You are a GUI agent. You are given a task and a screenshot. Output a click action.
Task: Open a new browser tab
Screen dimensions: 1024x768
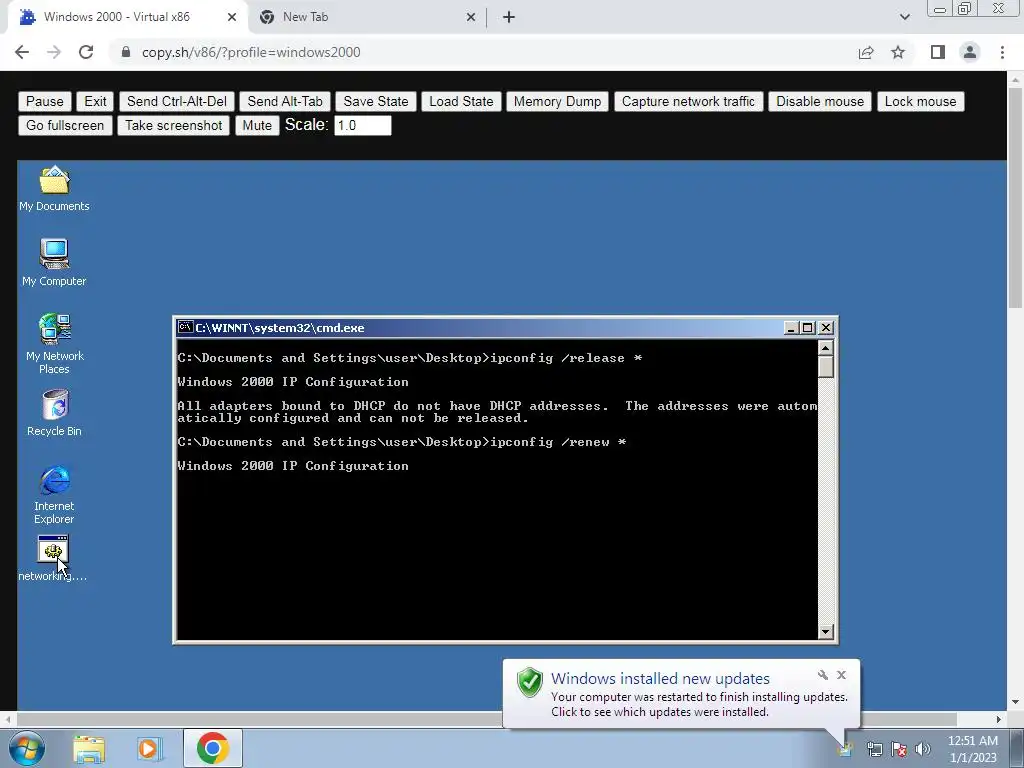click(x=509, y=17)
